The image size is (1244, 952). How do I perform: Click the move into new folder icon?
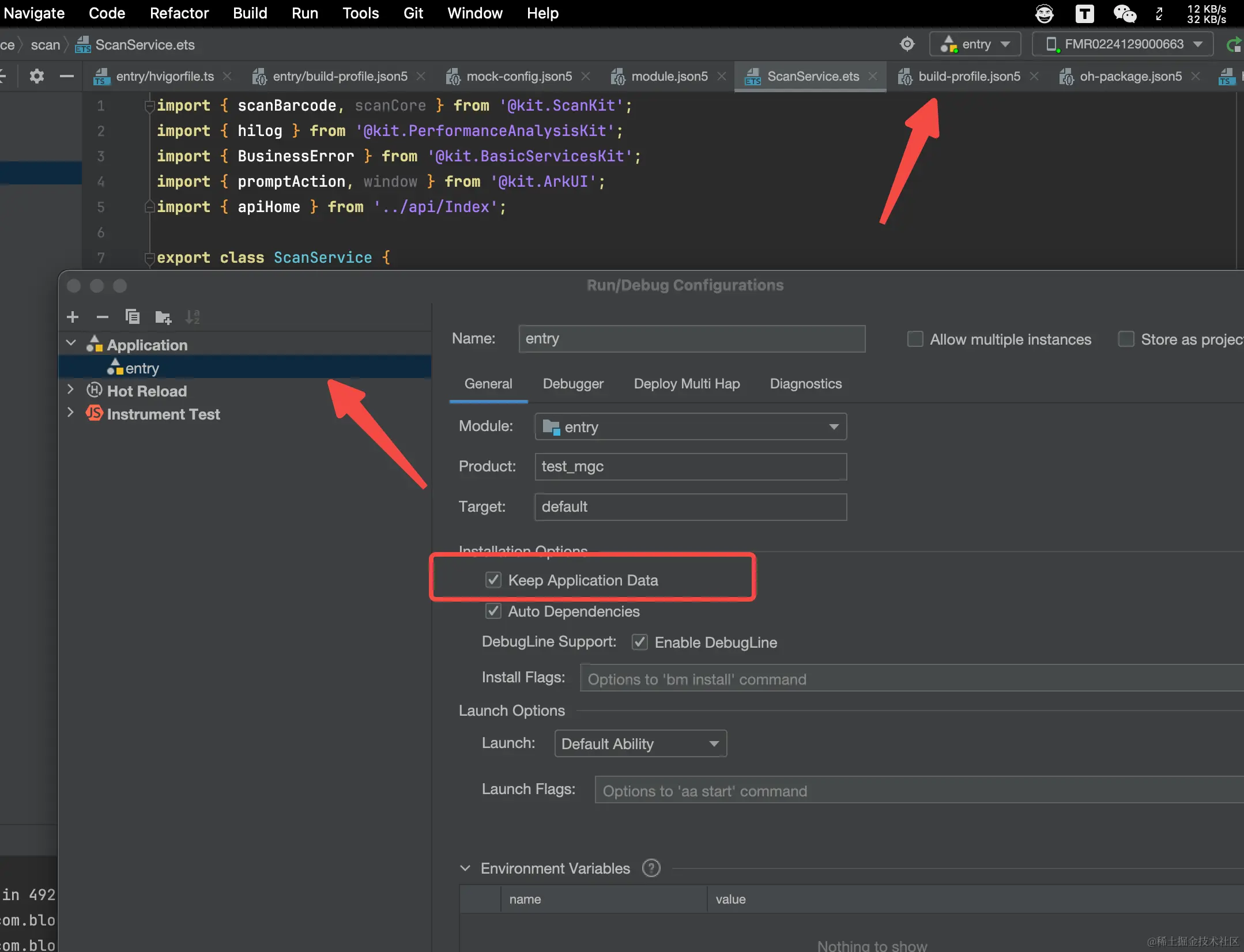tap(163, 317)
